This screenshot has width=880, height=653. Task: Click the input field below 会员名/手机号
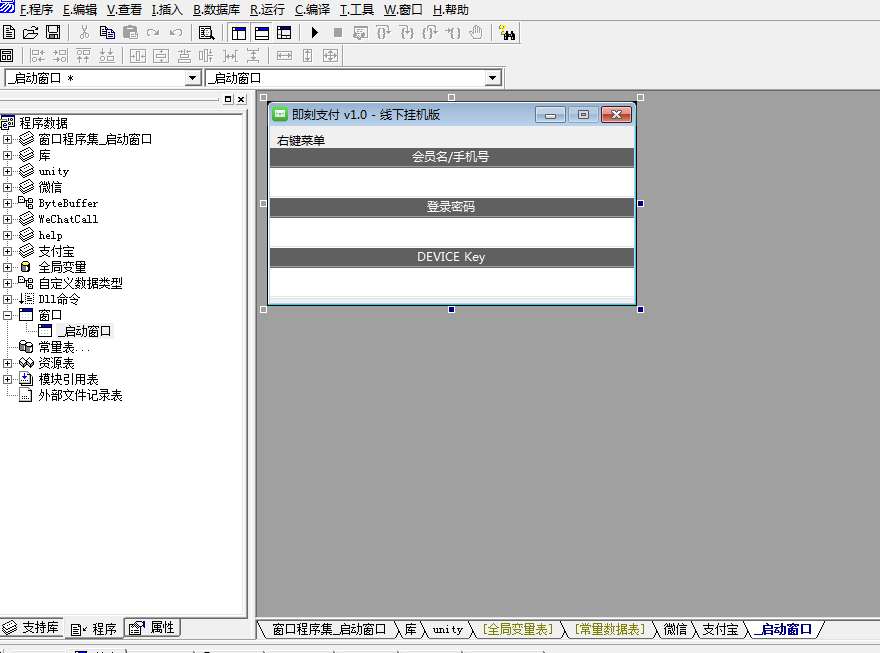(451, 182)
